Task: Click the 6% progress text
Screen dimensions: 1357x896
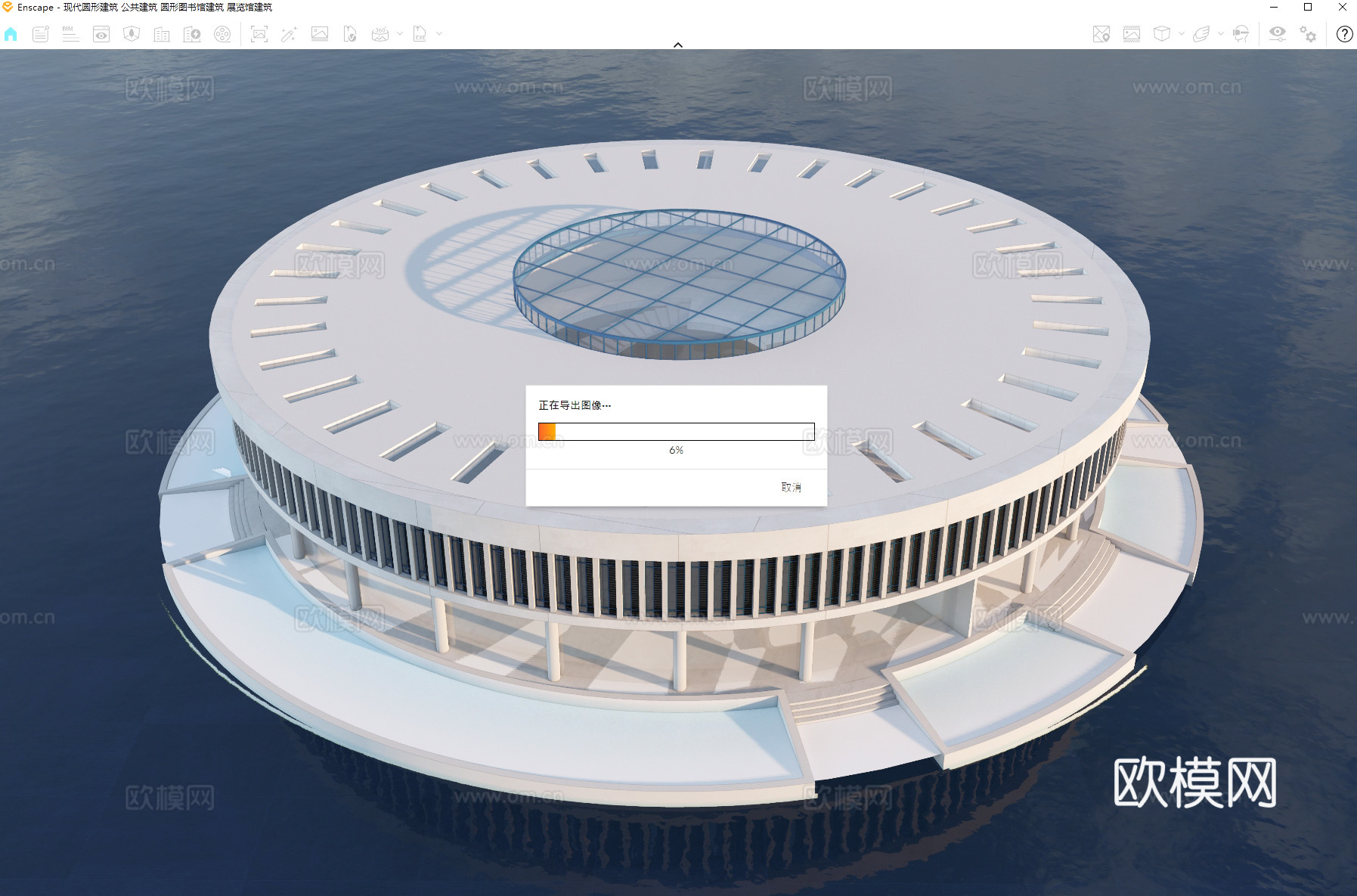Action: 676,450
